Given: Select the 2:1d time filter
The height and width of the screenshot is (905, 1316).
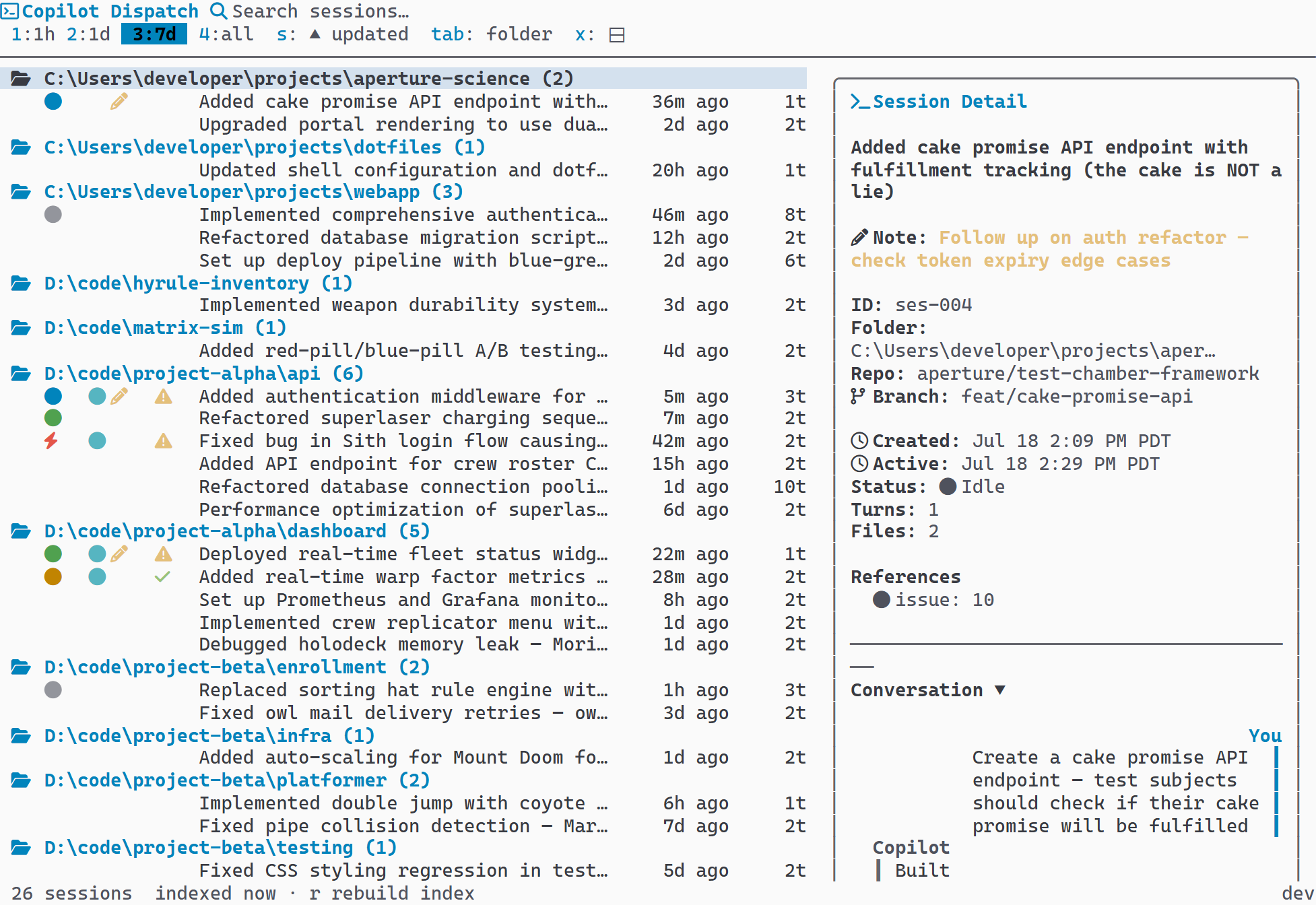Looking at the screenshot, I should (x=88, y=34).
